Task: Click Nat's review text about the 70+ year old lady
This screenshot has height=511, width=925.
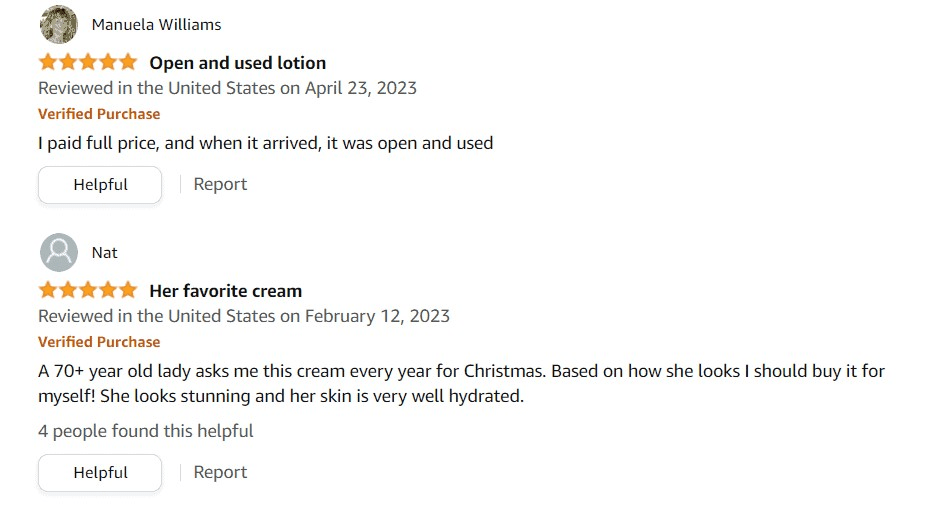Action: (x=461, y=384)
